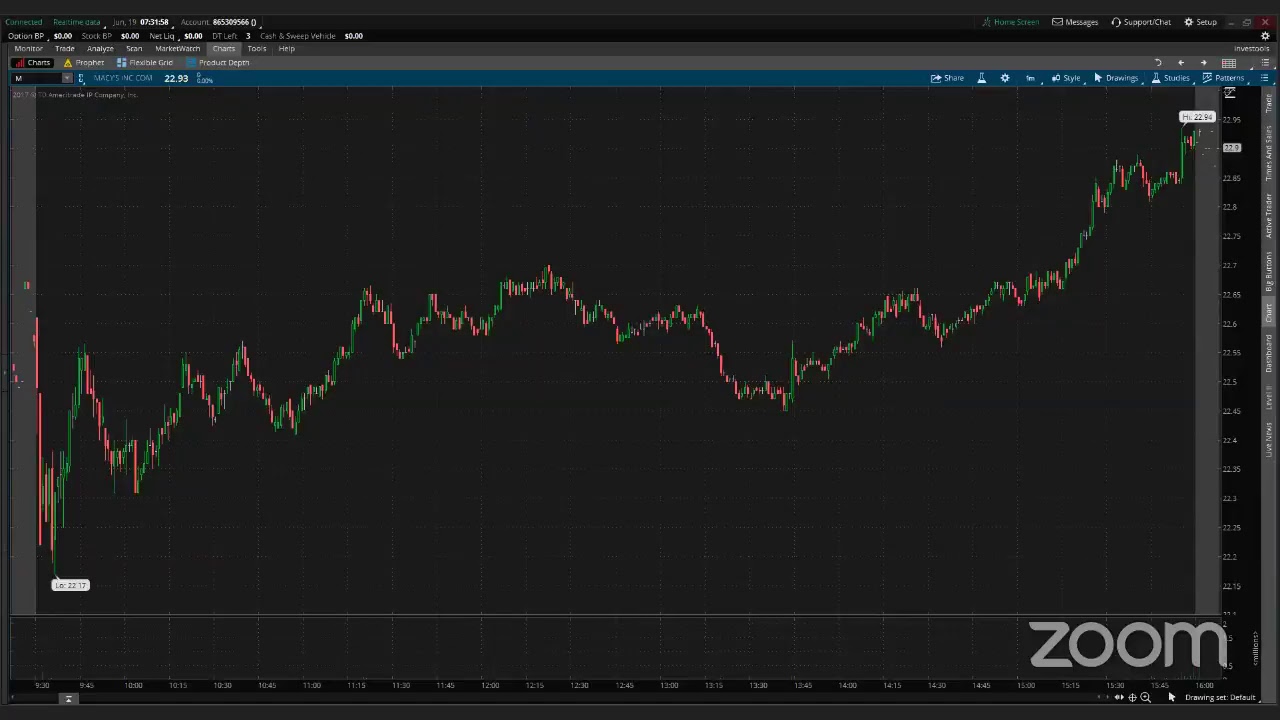Open chart settings gear icon

1005,78
